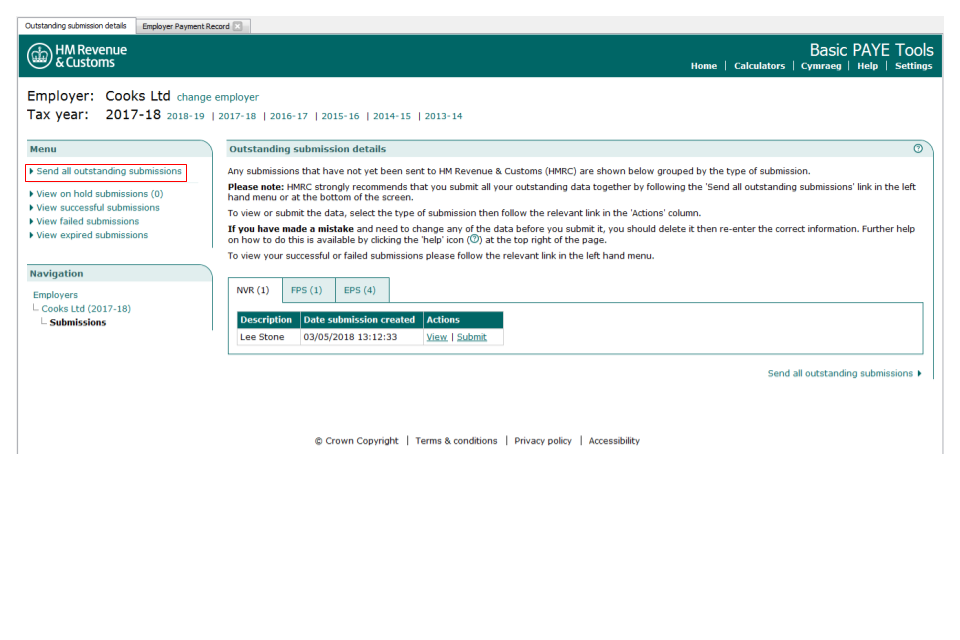The height and width of the screenshot is (640, 960).
Task: Open Help in the top navigation
Action: coord(867,66)
